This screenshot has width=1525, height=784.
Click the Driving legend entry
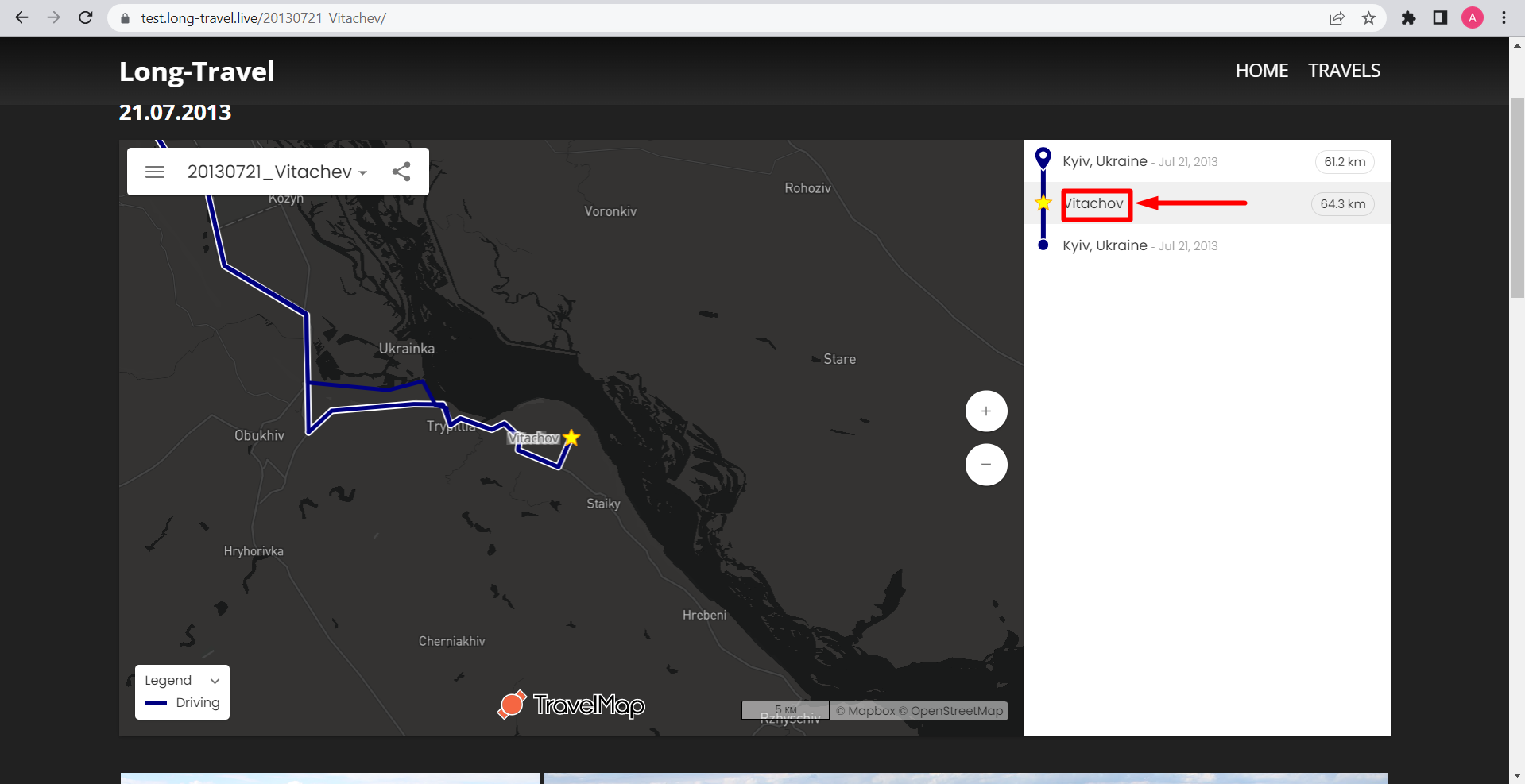point(183,703)
